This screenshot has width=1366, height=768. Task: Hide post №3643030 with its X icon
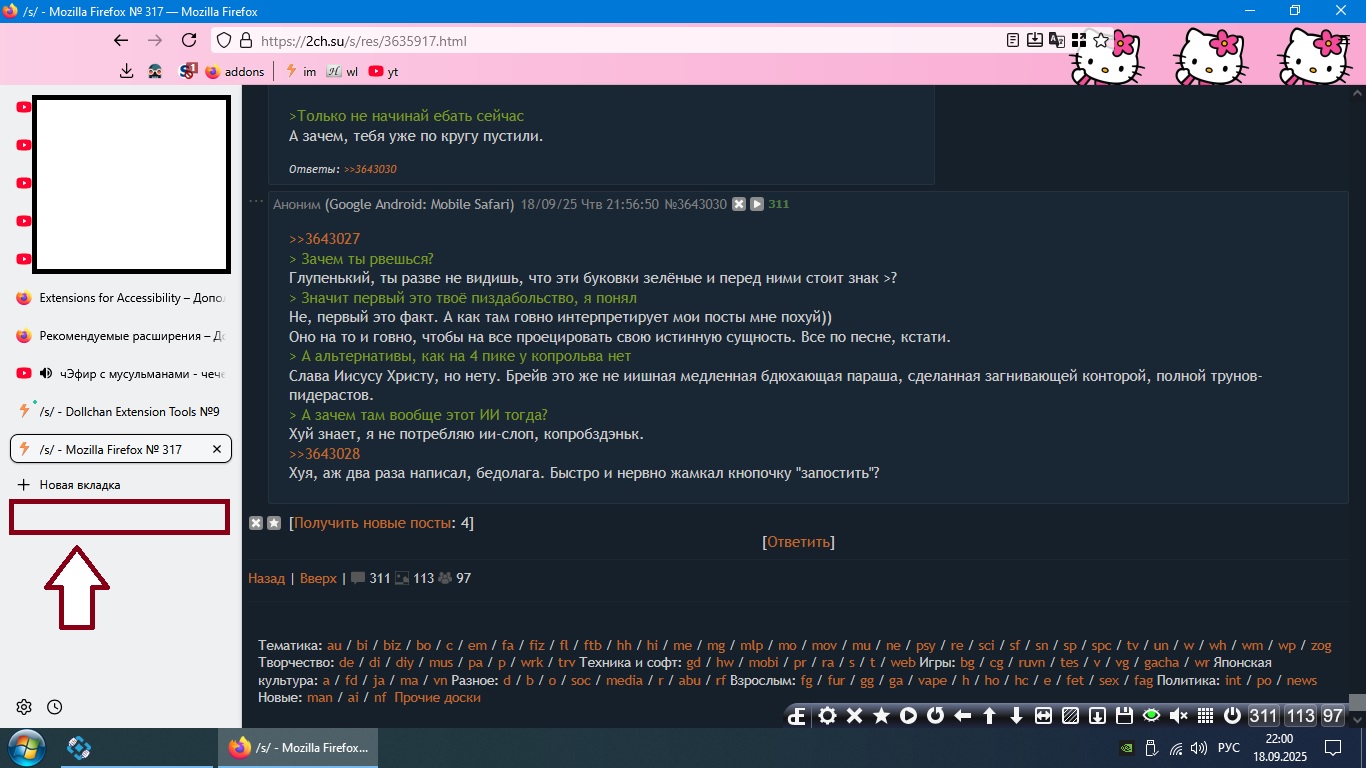click(x=739, y=204)
